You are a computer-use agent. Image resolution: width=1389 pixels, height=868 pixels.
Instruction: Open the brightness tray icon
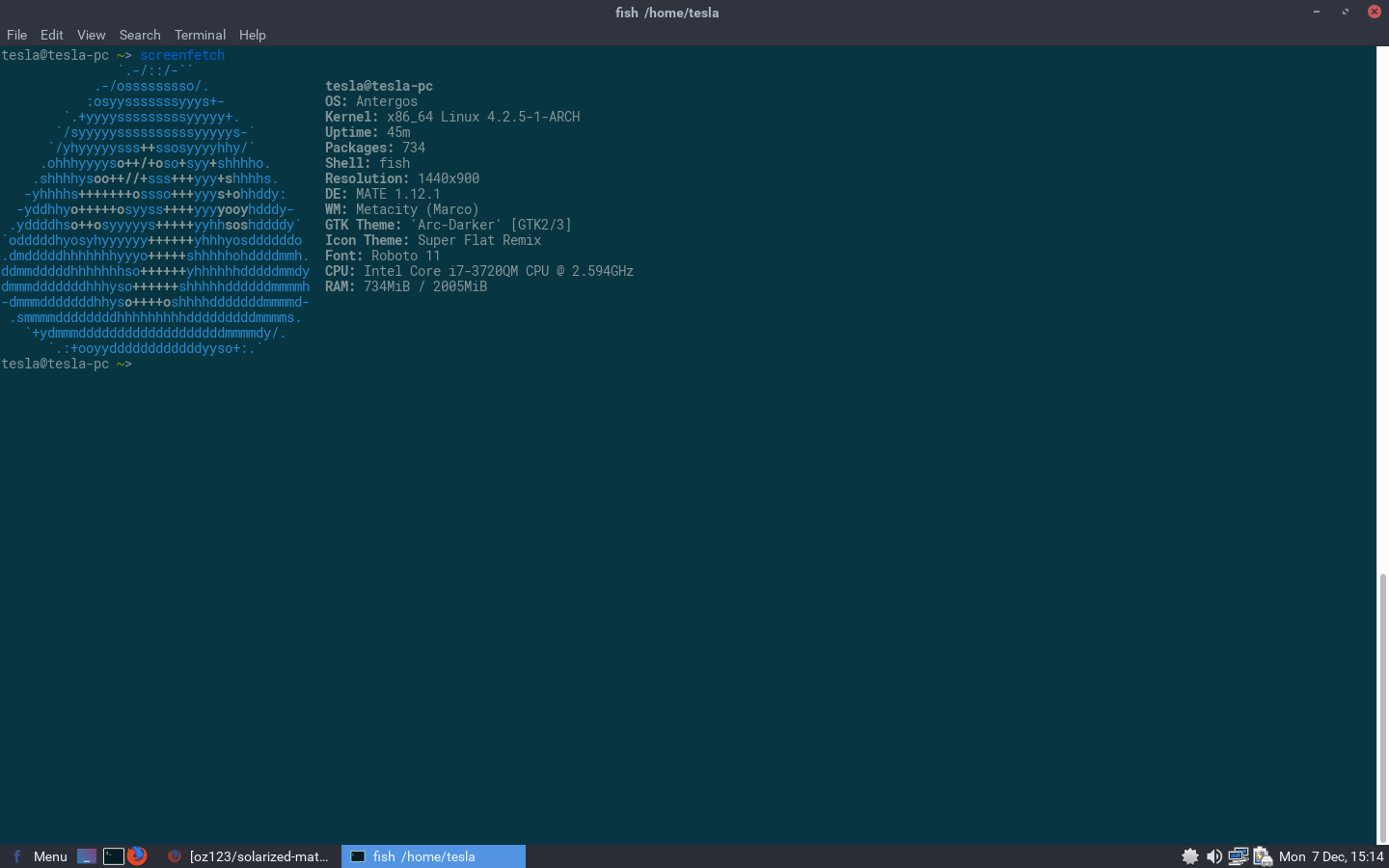(1190, 856)
